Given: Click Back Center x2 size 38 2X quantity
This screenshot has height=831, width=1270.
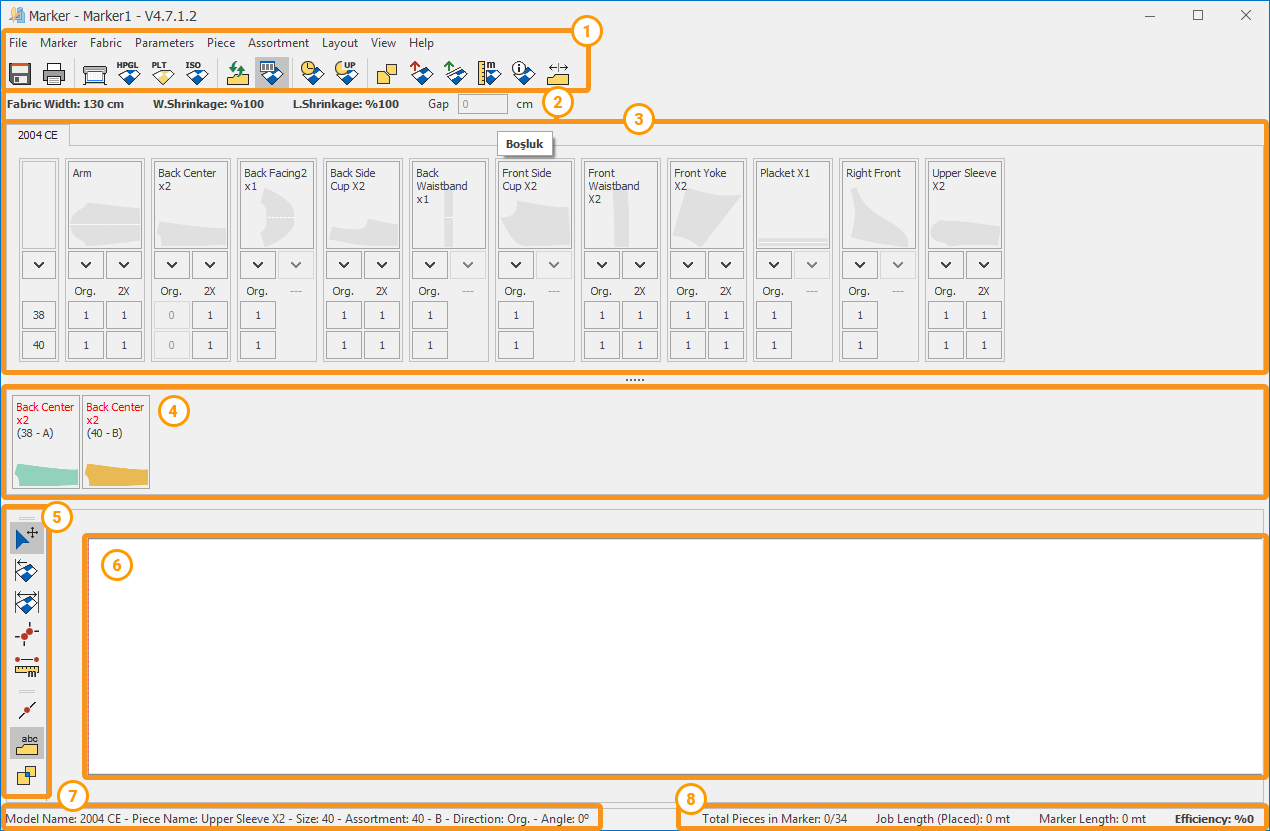Looking at the screenshot, I should pos(210,315).
